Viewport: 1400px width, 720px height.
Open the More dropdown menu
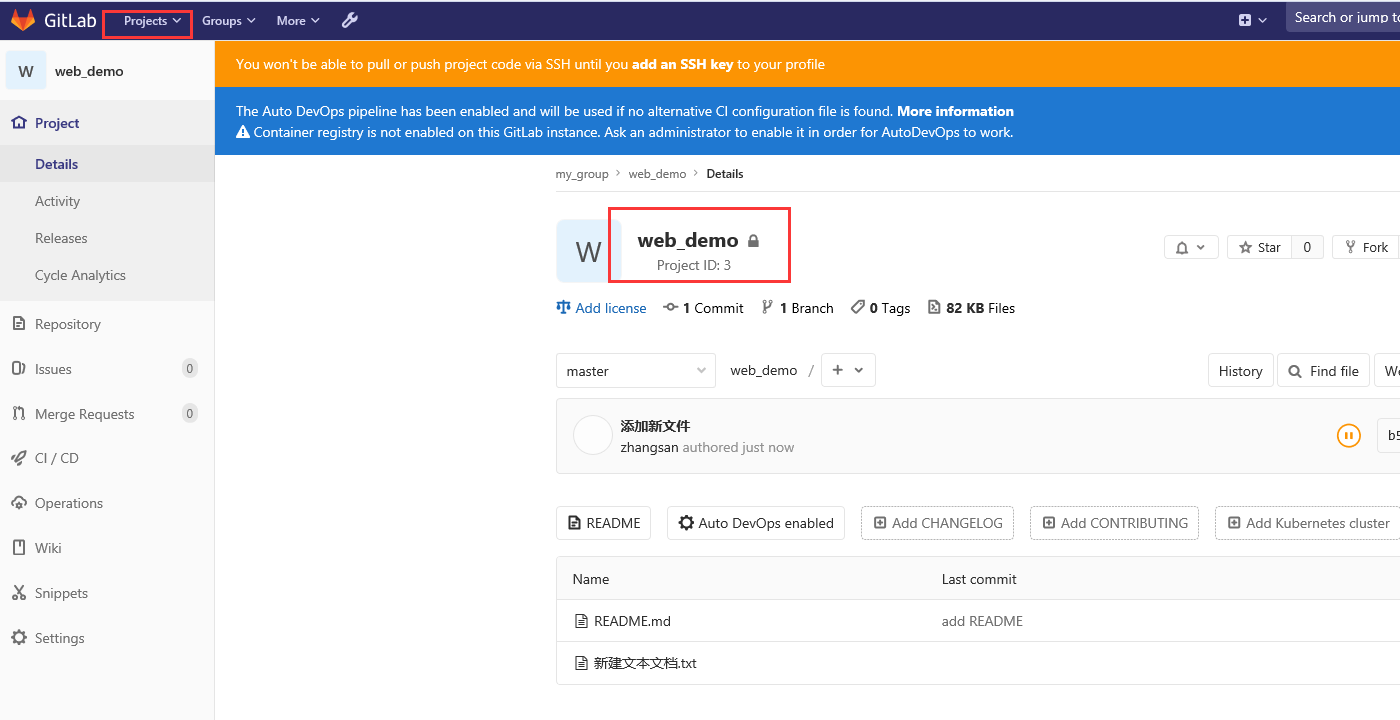tap(298, 21)
